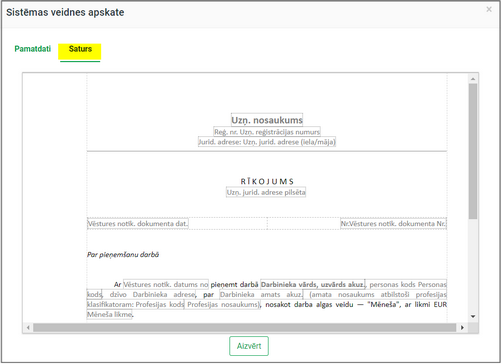Click 'Vēstures notik. dokumenta dat.' field
This screenshot has height=364, width=501.
(138, 224)
